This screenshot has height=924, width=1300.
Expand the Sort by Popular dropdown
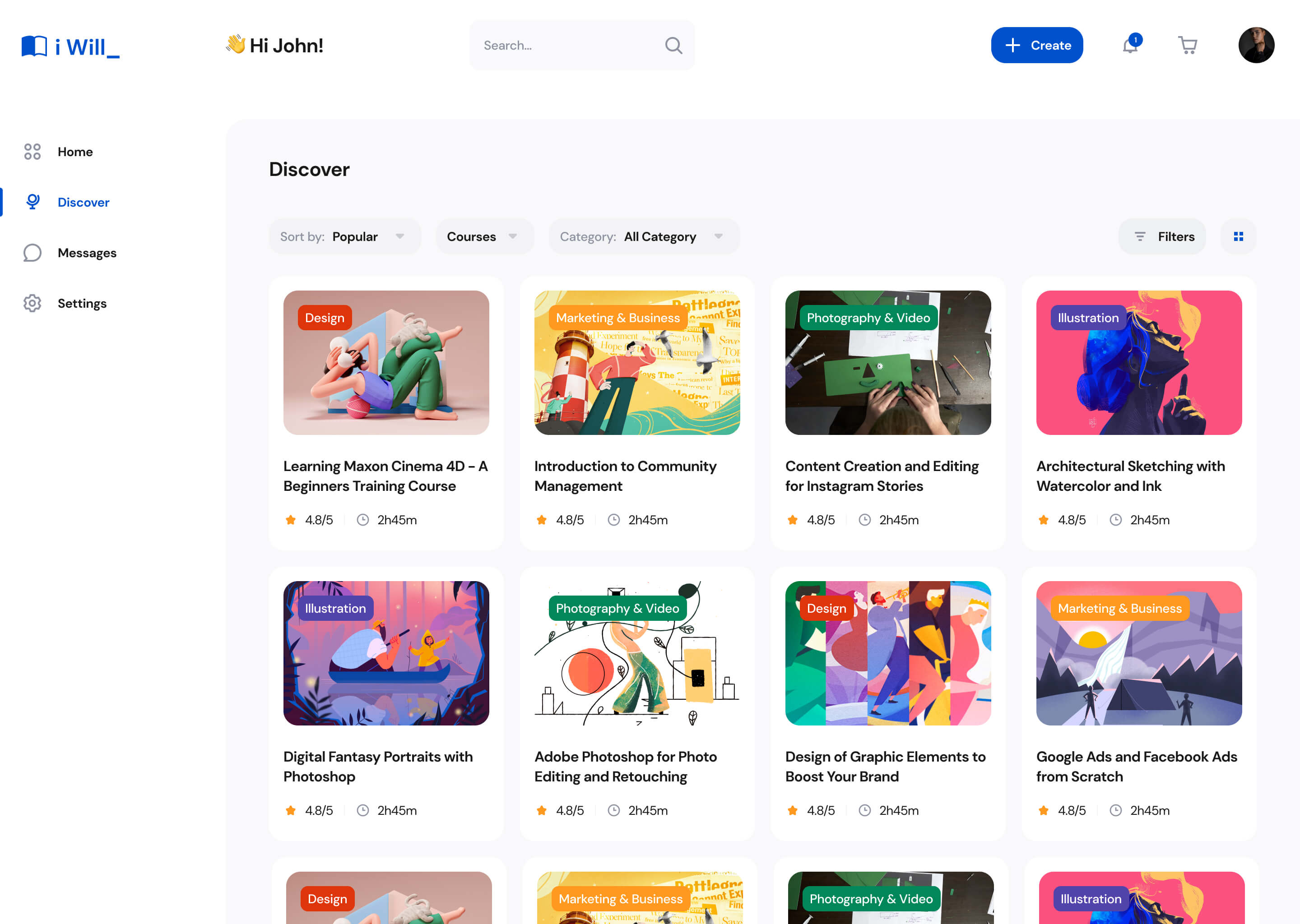click(345, 237)
